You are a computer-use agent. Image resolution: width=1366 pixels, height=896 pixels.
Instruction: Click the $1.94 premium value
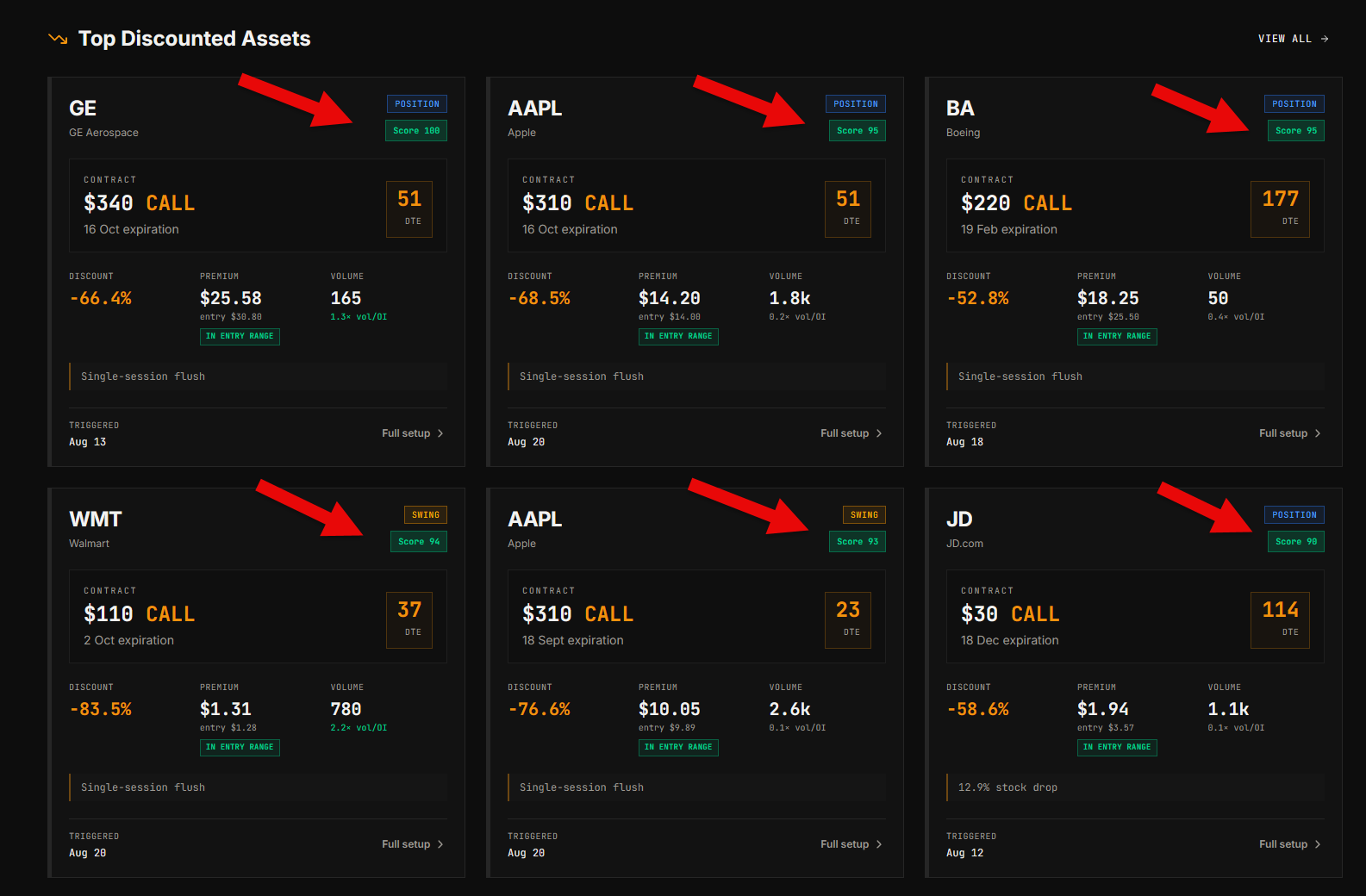1103,710
